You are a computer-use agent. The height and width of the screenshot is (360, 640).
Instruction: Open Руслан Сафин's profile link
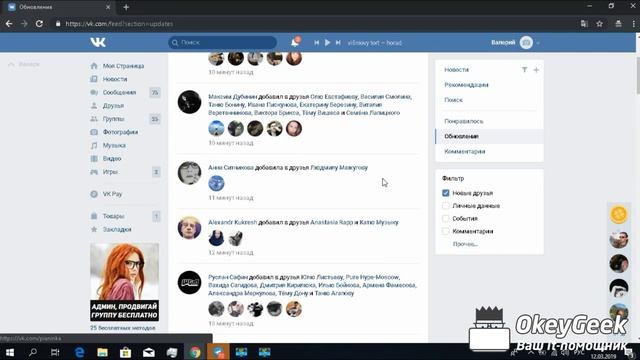(228, 277)
